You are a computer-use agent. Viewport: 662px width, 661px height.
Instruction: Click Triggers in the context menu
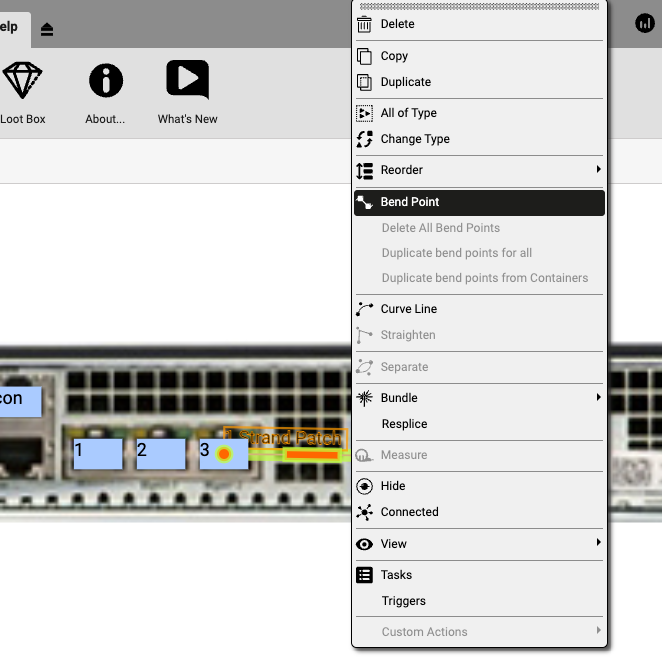[x=403, y=601]
